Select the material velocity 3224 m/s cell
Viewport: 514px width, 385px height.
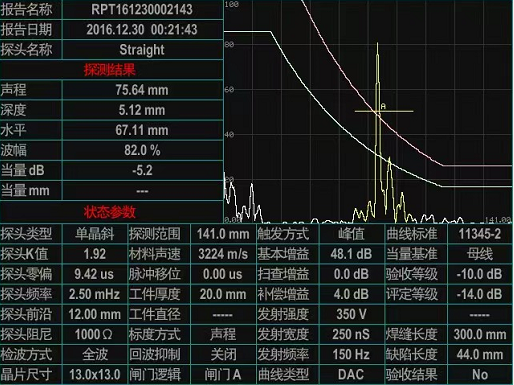click(x=223, y=254)
